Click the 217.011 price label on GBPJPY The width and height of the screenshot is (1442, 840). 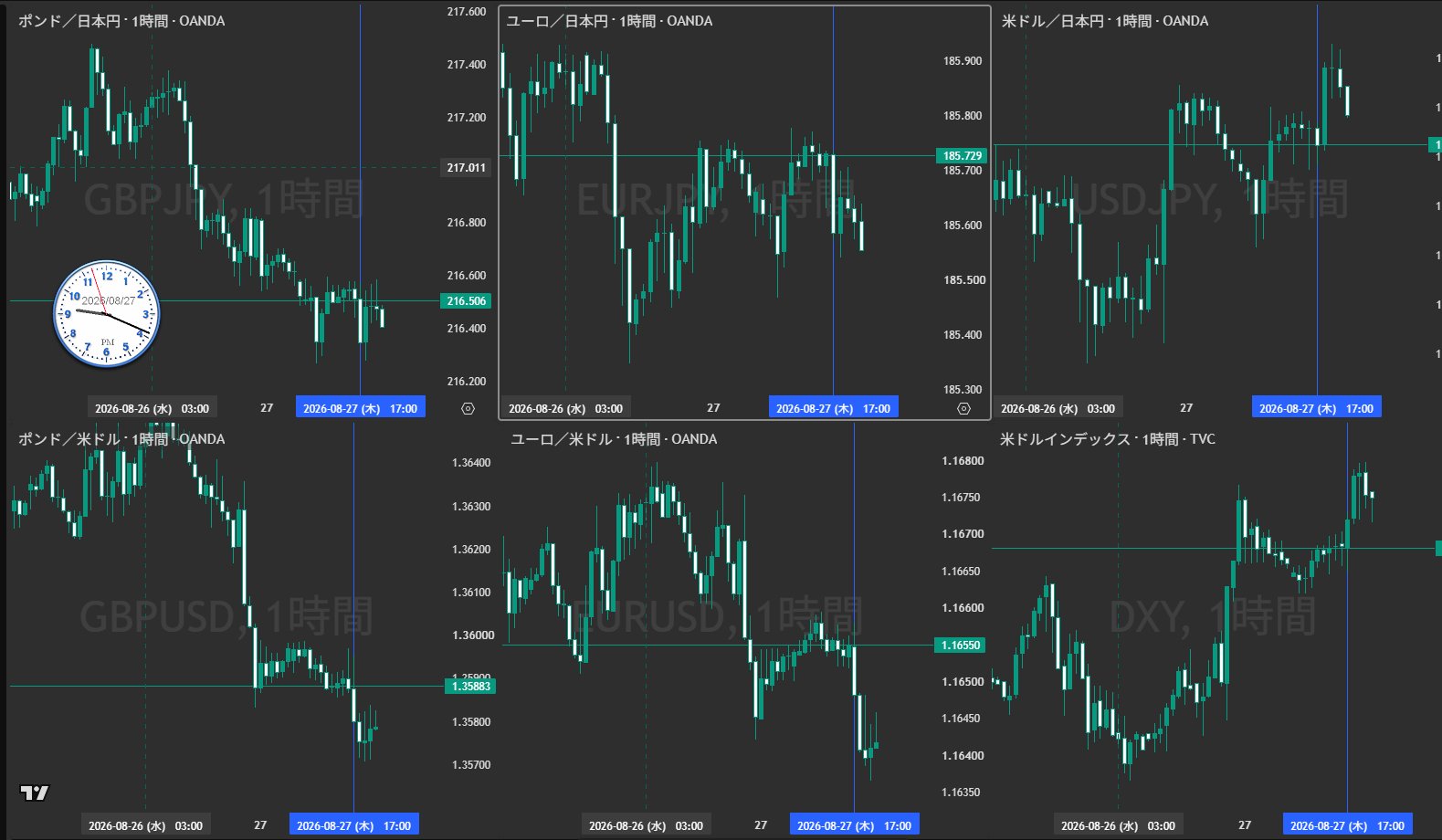coord(467,168)
